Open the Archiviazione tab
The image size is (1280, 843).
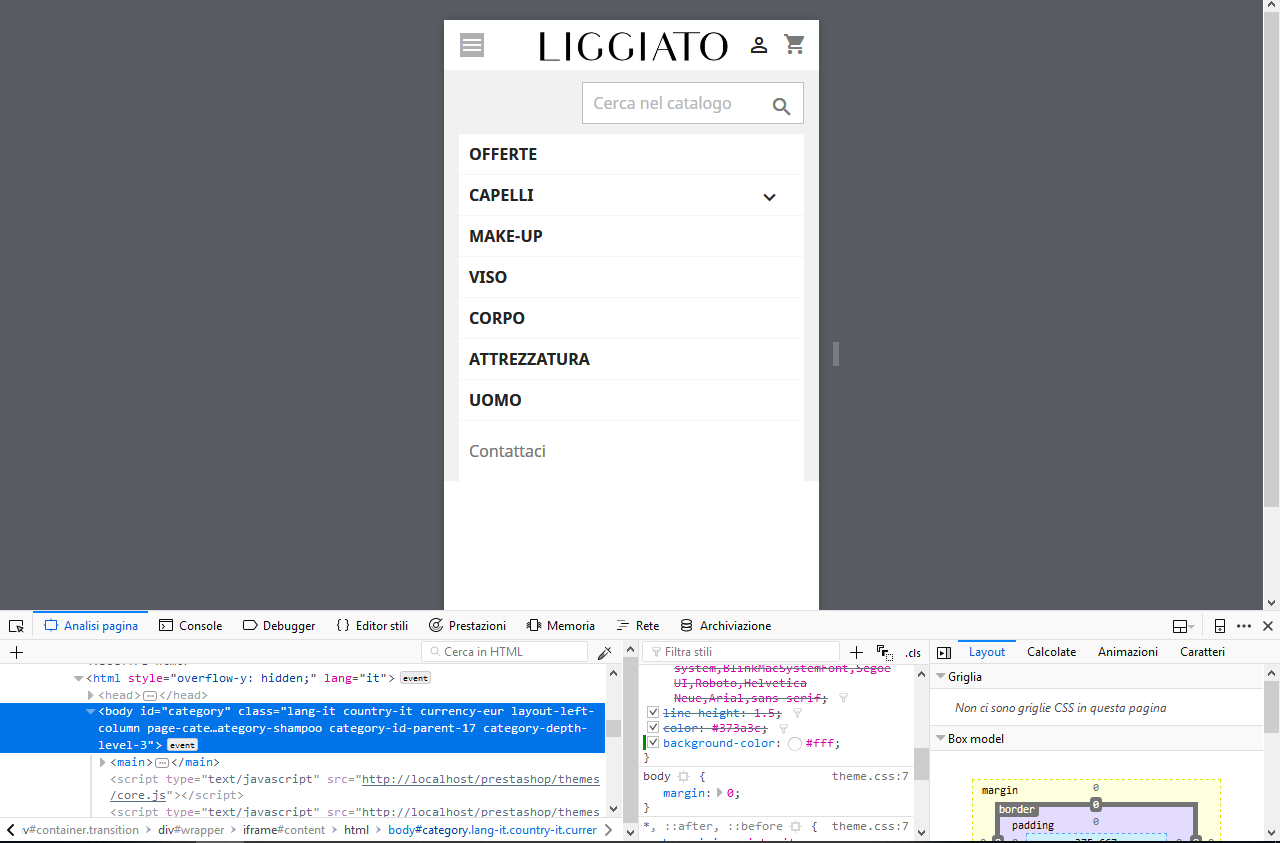click(725, 626)
